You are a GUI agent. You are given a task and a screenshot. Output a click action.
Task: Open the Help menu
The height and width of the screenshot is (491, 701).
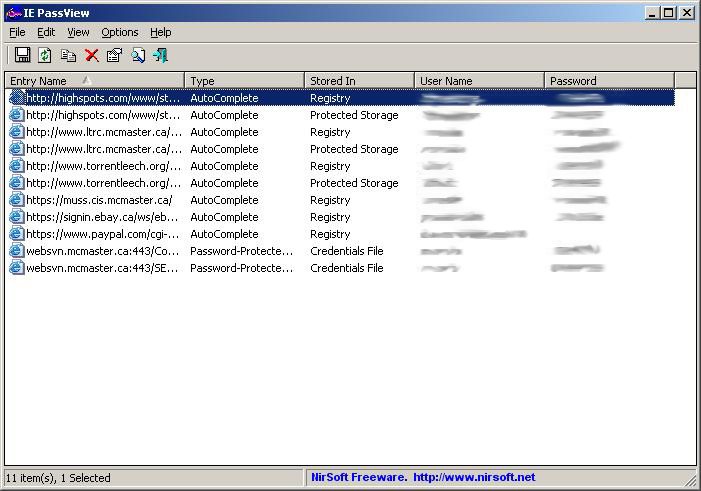coord(160,32)
